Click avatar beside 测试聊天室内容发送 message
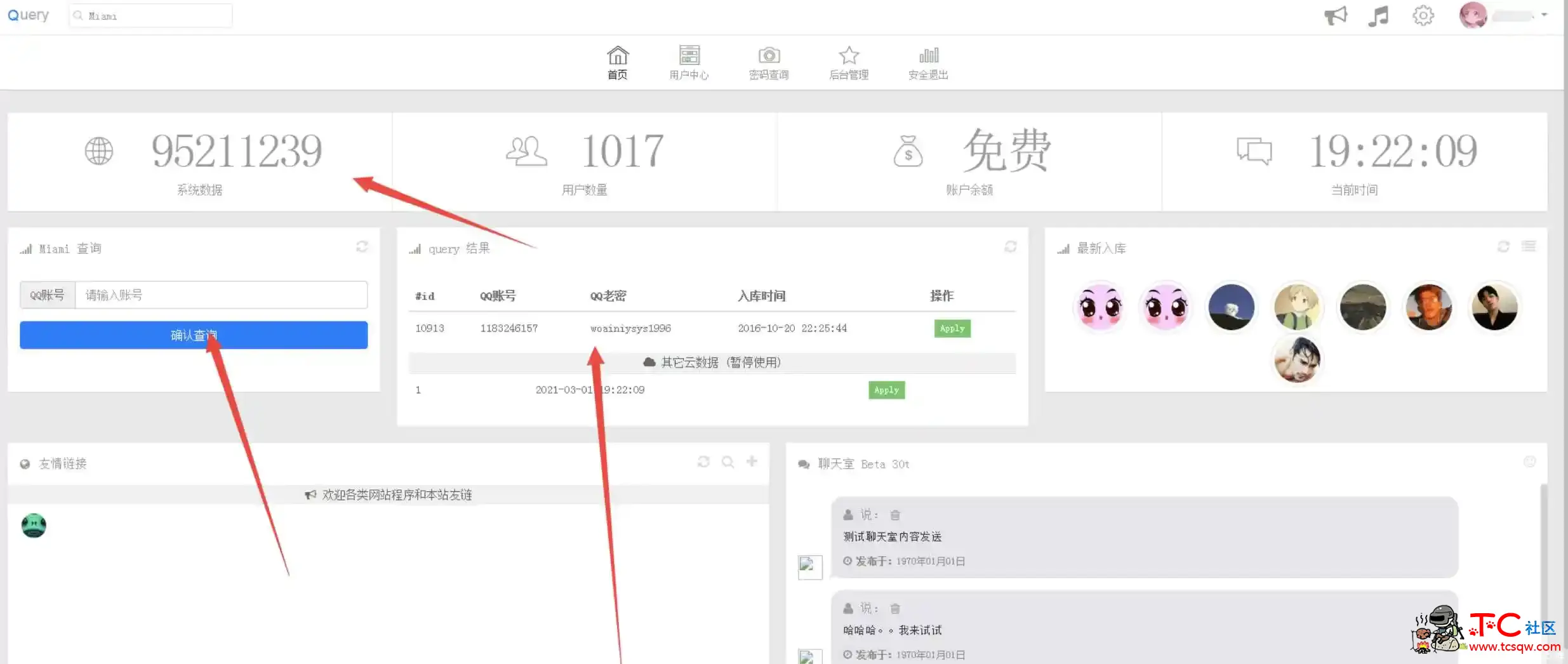 coord(810,567)
